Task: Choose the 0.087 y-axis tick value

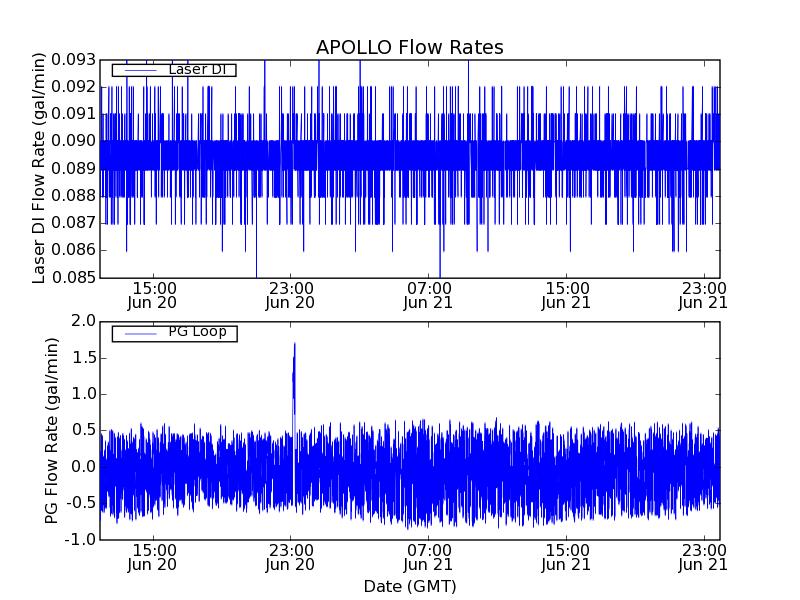Action: point(73,223)
